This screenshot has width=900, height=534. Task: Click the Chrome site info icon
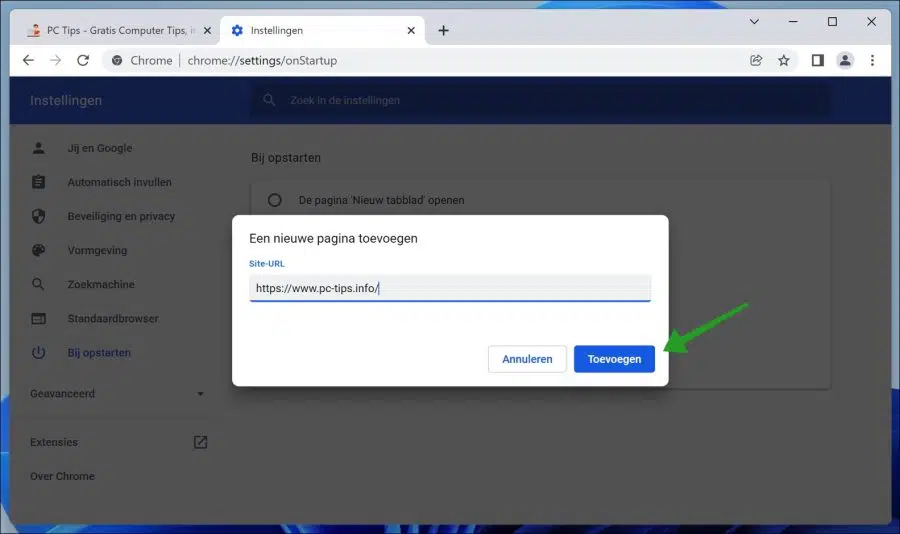(x=117, y=60)
